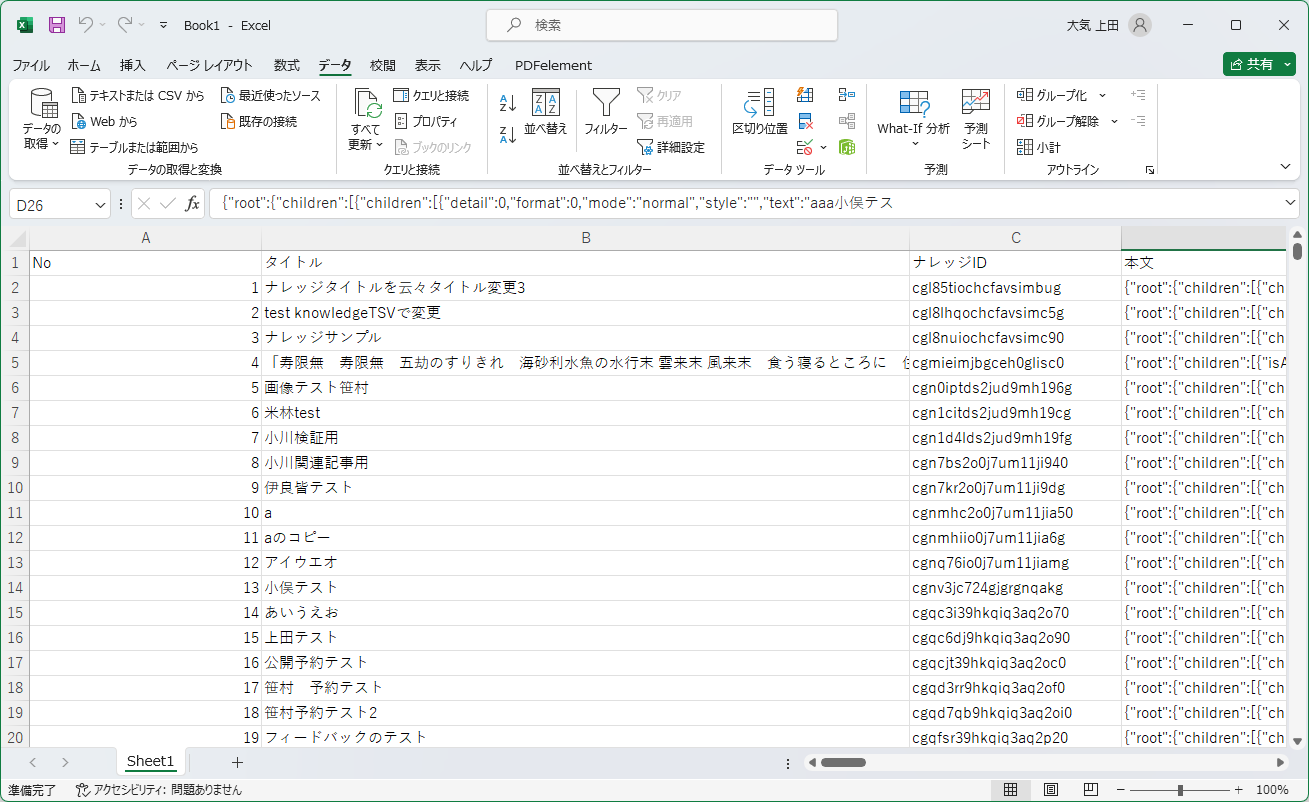The height and width of the screenshot is (802, 1309).
Task: Create a 予測シート forecast sheet
Action: 976,119
